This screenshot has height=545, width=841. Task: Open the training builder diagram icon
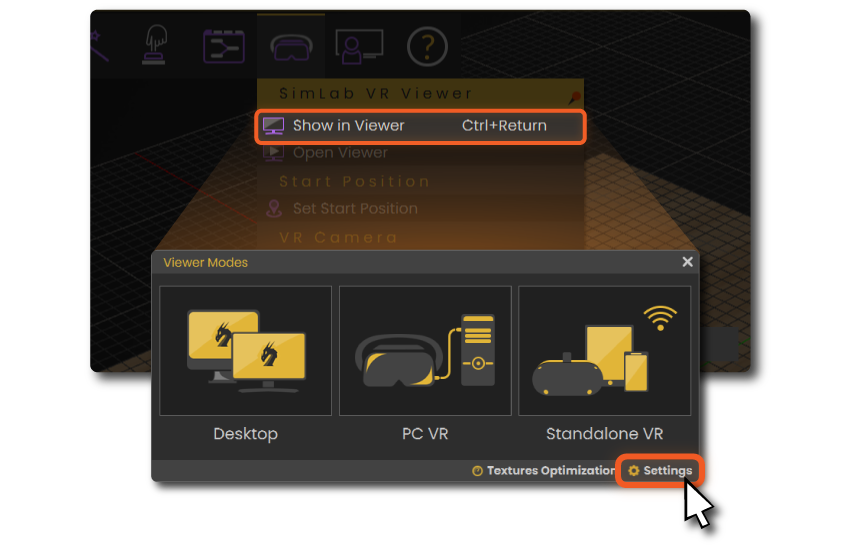(x=224, y=47)
